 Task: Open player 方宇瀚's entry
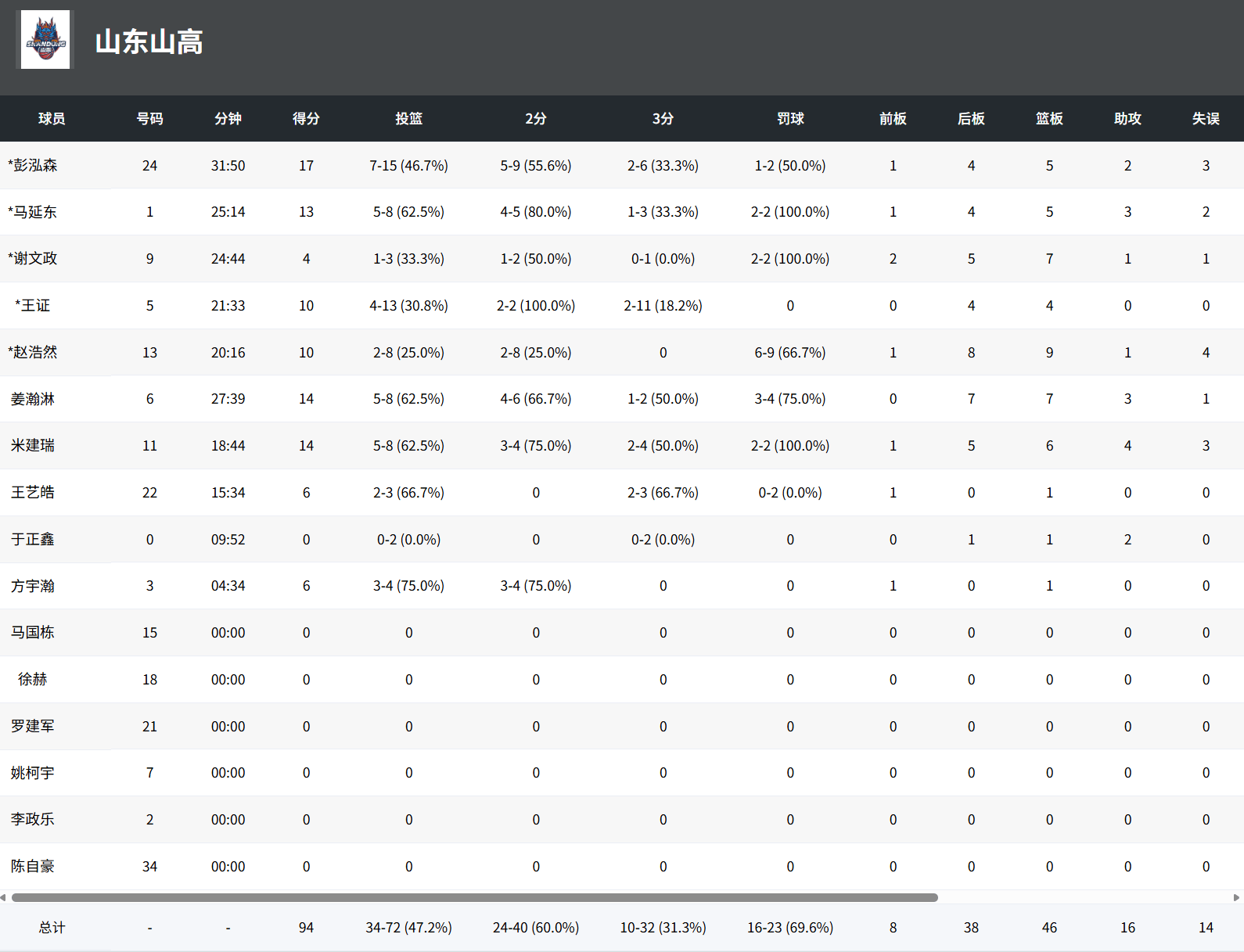[33, 586]
